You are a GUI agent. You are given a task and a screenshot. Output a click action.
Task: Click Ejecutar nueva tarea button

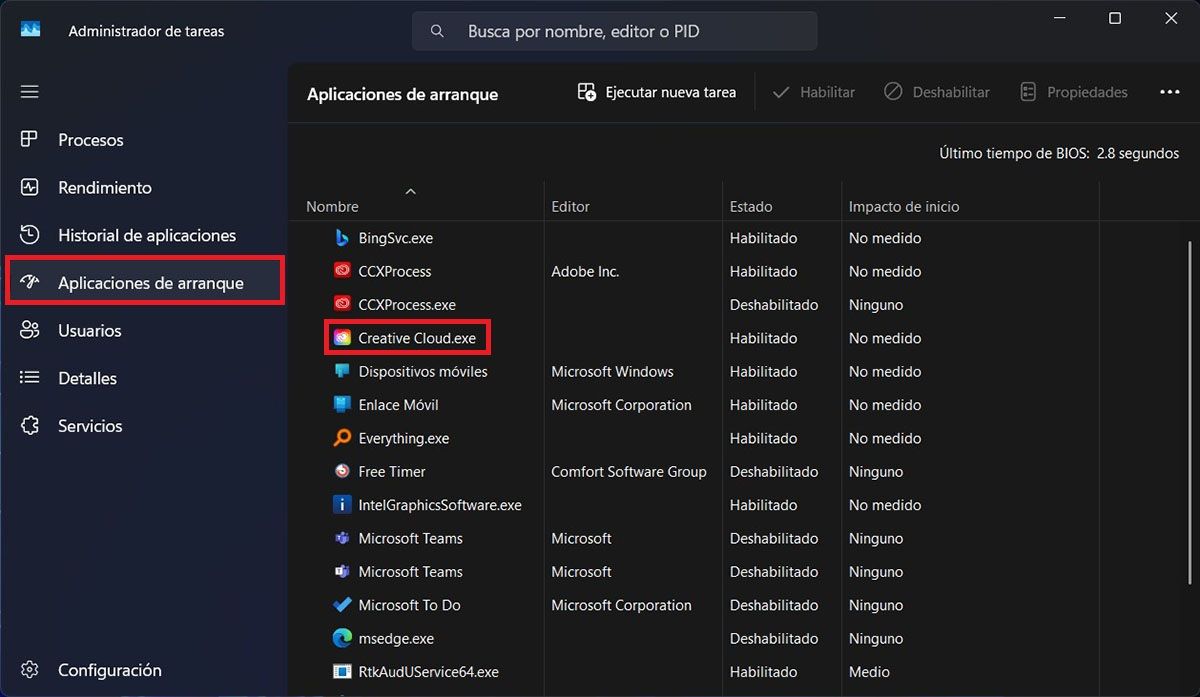(657, 92)
